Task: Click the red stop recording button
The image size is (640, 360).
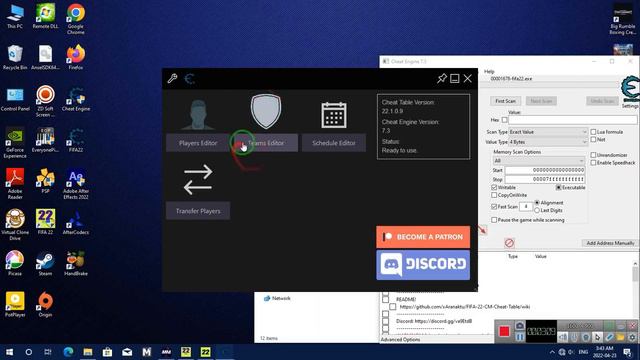Action: [x=504, y=331]
